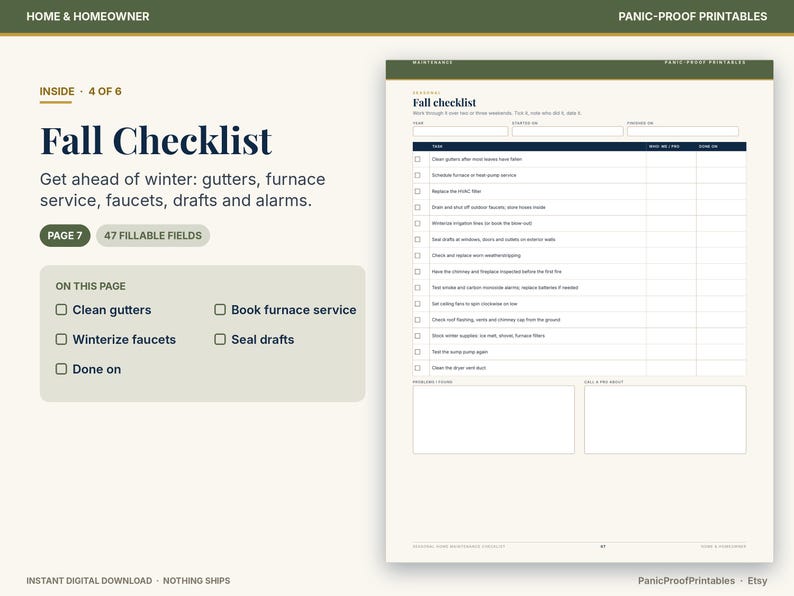Viewport: 794px width, 596px height.
Task: Click the 47 FILLABLE FIELDS badge
Action: tap(153, 235)
